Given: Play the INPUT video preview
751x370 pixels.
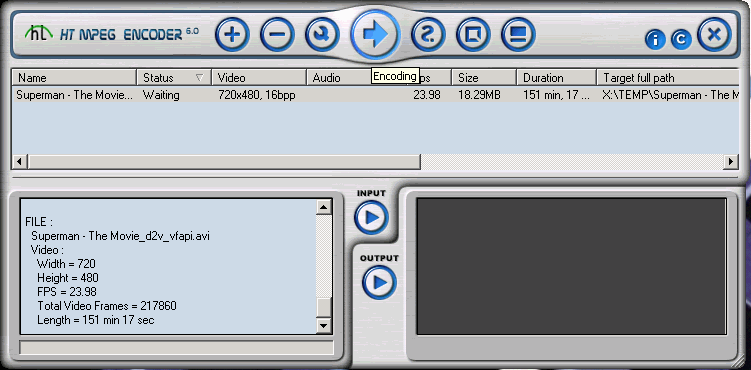Looking at the screenshot, I should click(x=371, y=218).
